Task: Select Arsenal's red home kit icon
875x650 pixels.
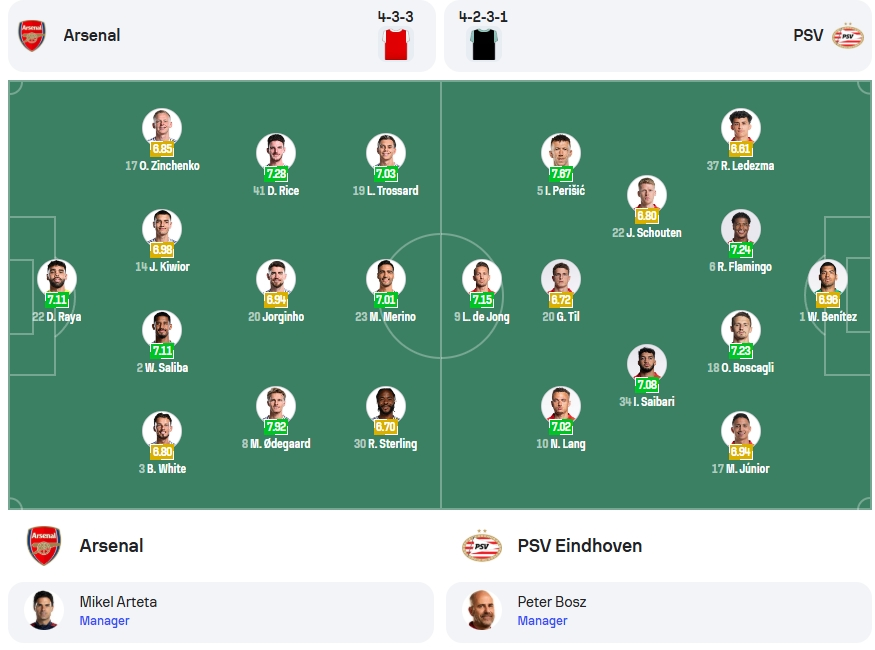Action: 396,44
